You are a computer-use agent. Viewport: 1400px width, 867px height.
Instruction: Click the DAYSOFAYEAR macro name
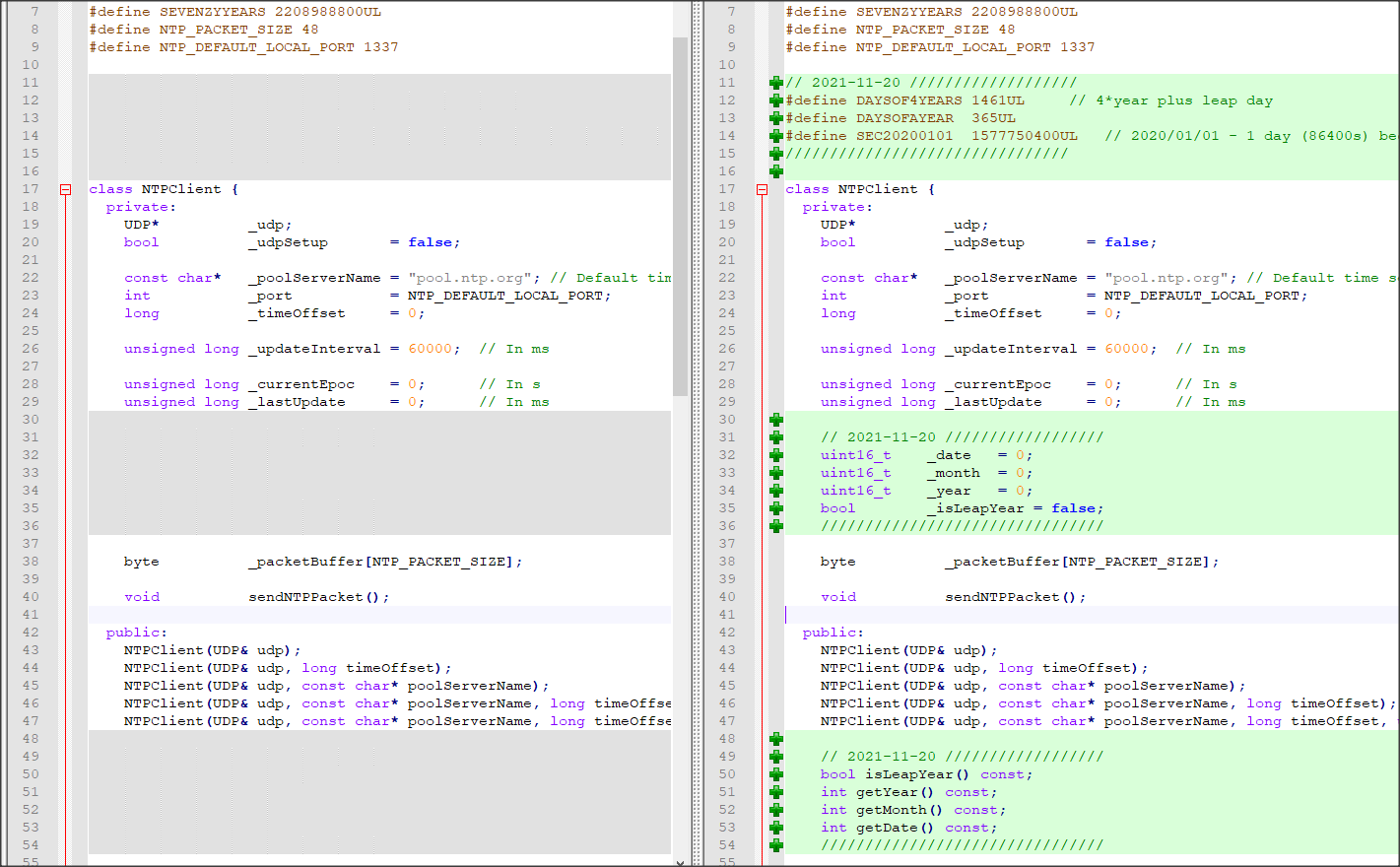click(x=904, y=118)
